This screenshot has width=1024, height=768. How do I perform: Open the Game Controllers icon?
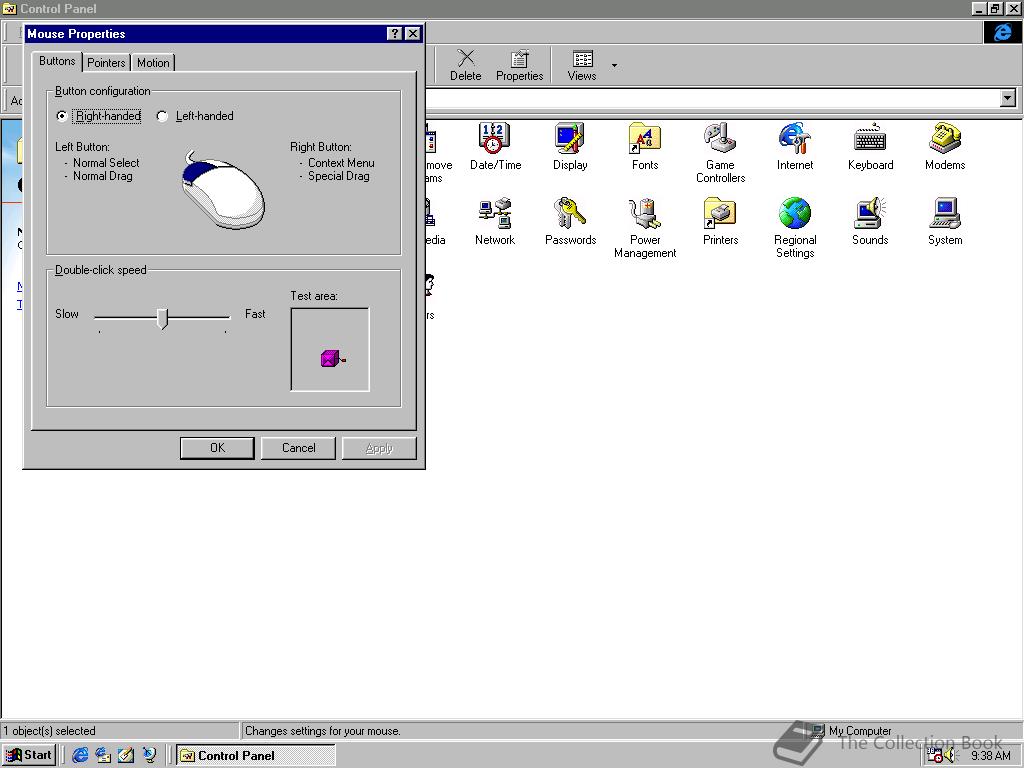(720, 138)
